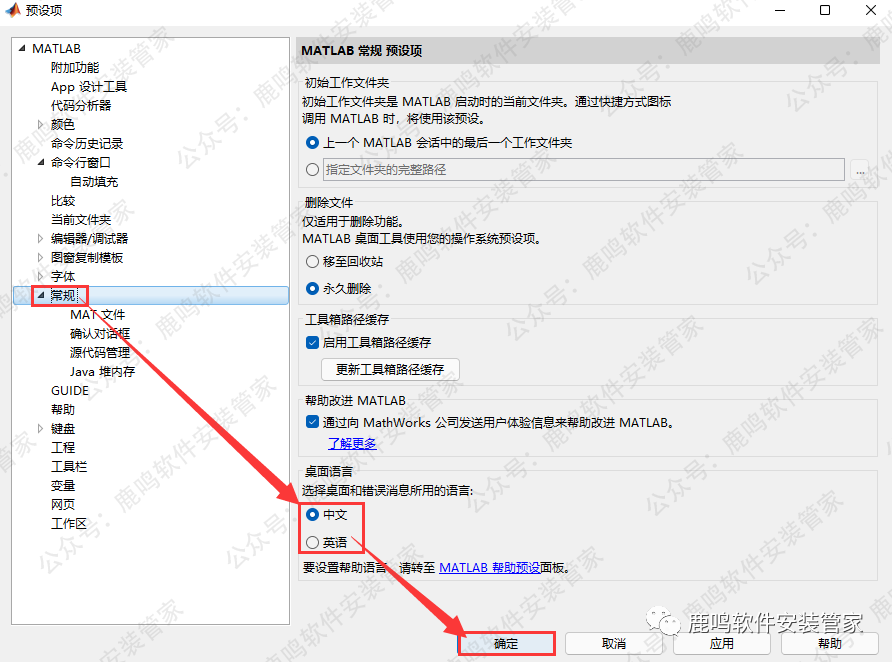Select Java 堆内存 in the tree
Image resolution: width=892 pixels, height=662 pixels.
click(x=102, y=371)
